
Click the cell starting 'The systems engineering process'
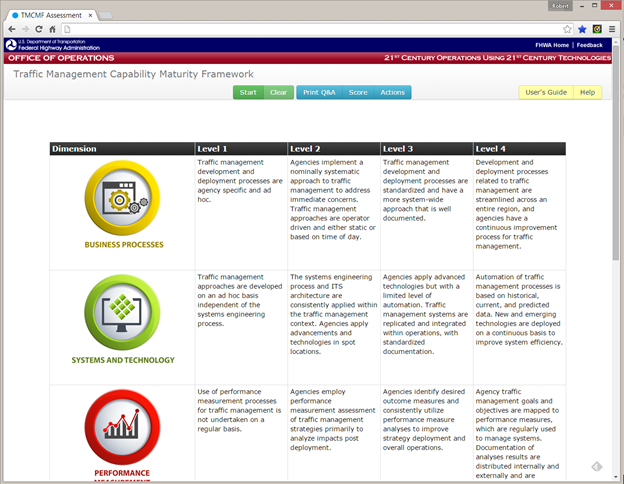[x=334, y=328]
